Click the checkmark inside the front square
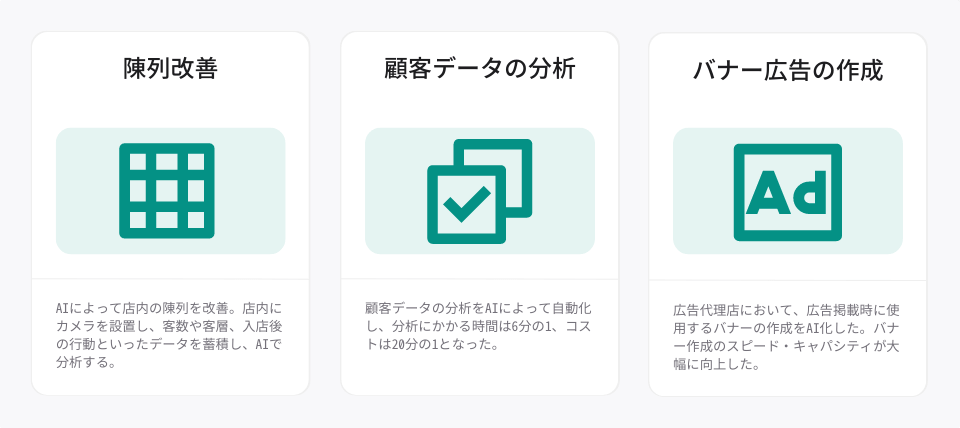 (467, 204)
